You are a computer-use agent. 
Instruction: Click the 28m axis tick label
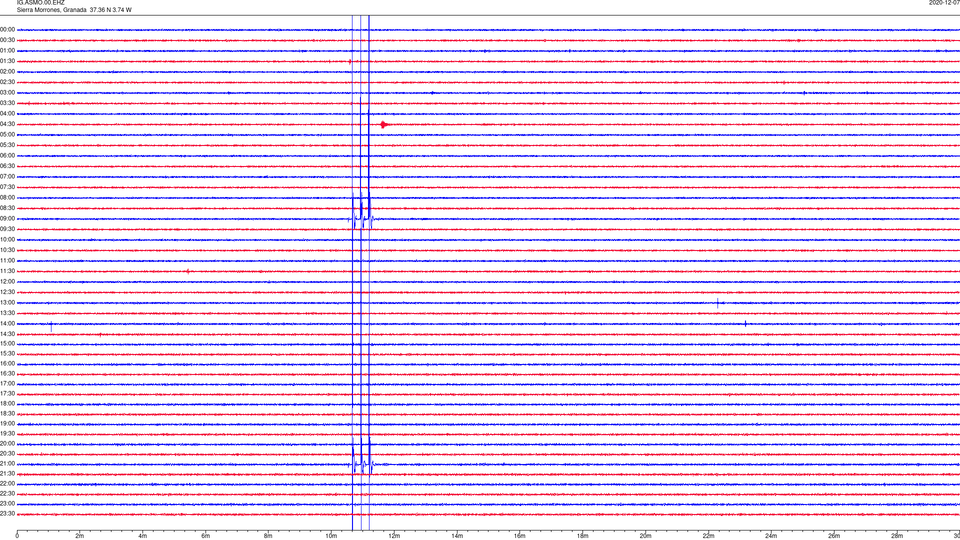point(897,536)
